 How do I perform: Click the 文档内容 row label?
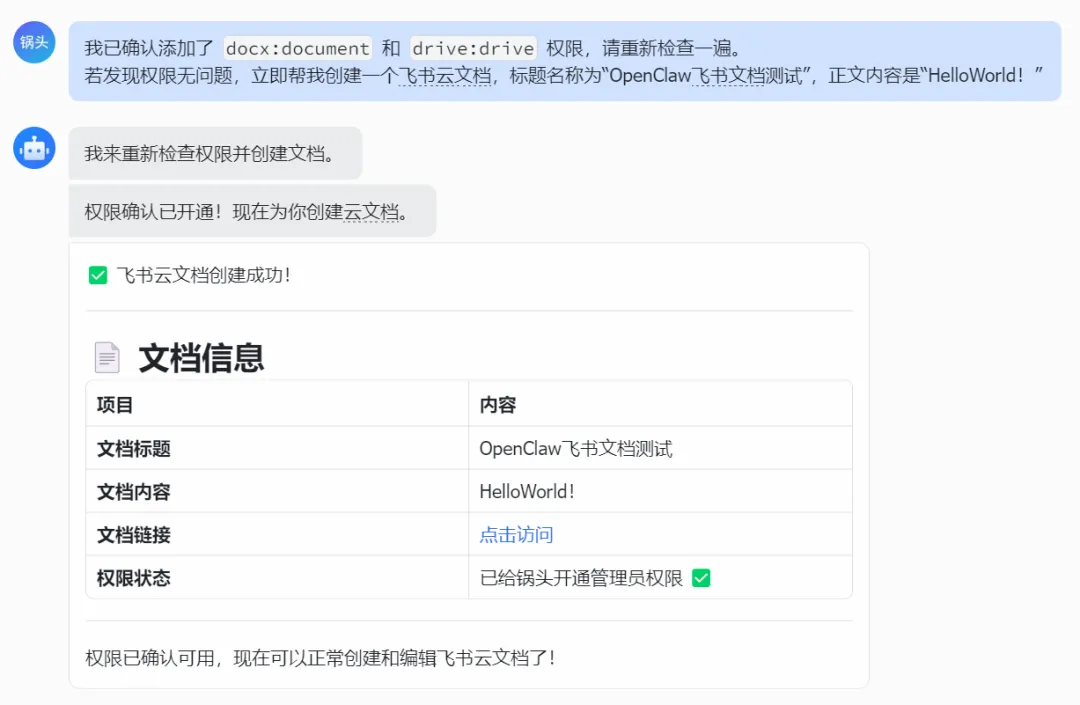(134, 492)
